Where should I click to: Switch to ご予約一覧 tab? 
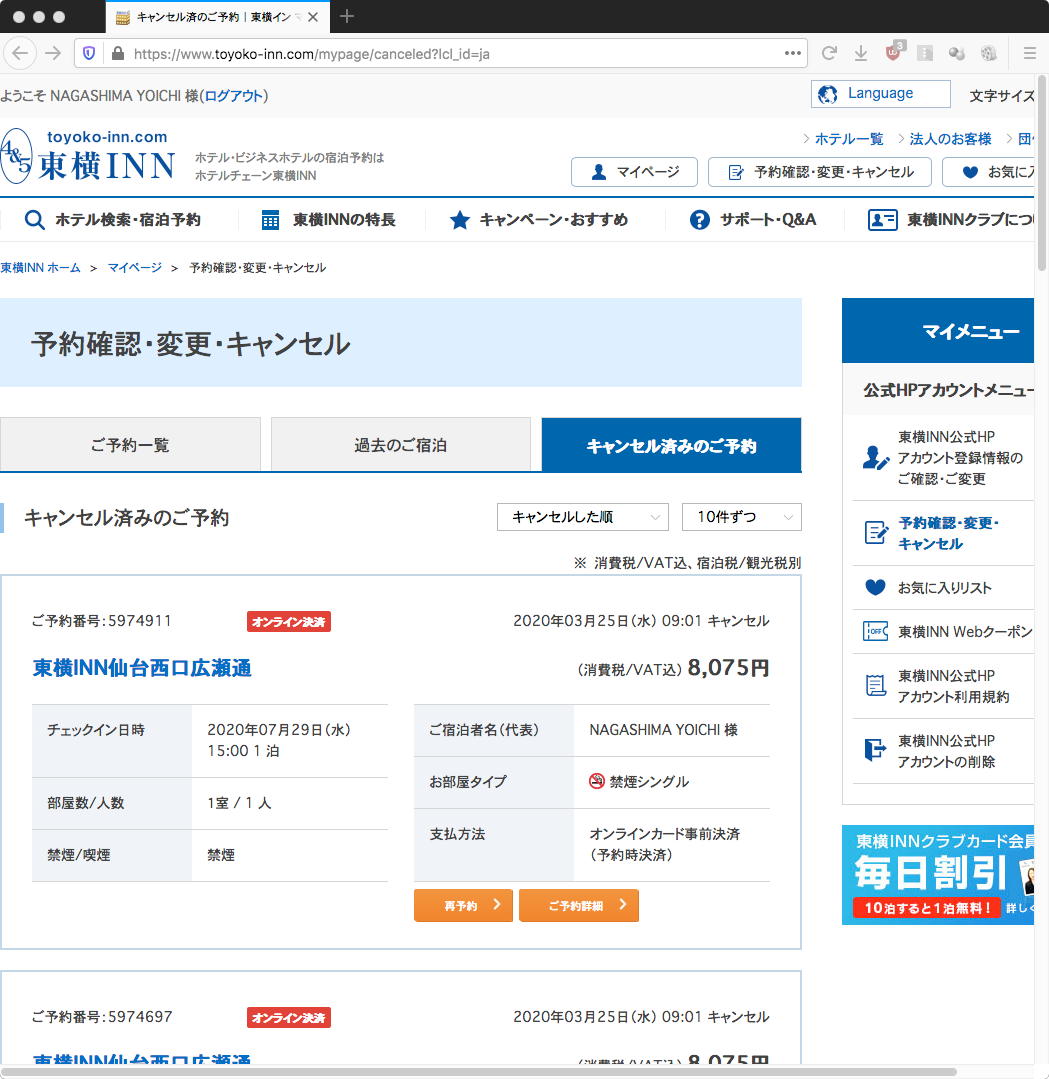click(x=130, y=445)
